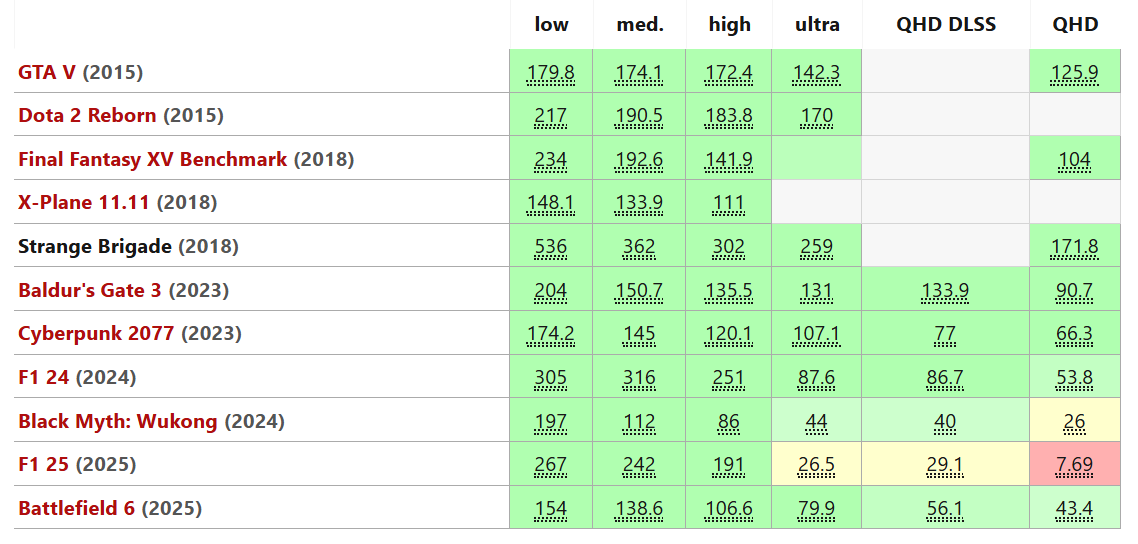Open Final Fantasy XV Benchmark link

click(x=152, y=159)
